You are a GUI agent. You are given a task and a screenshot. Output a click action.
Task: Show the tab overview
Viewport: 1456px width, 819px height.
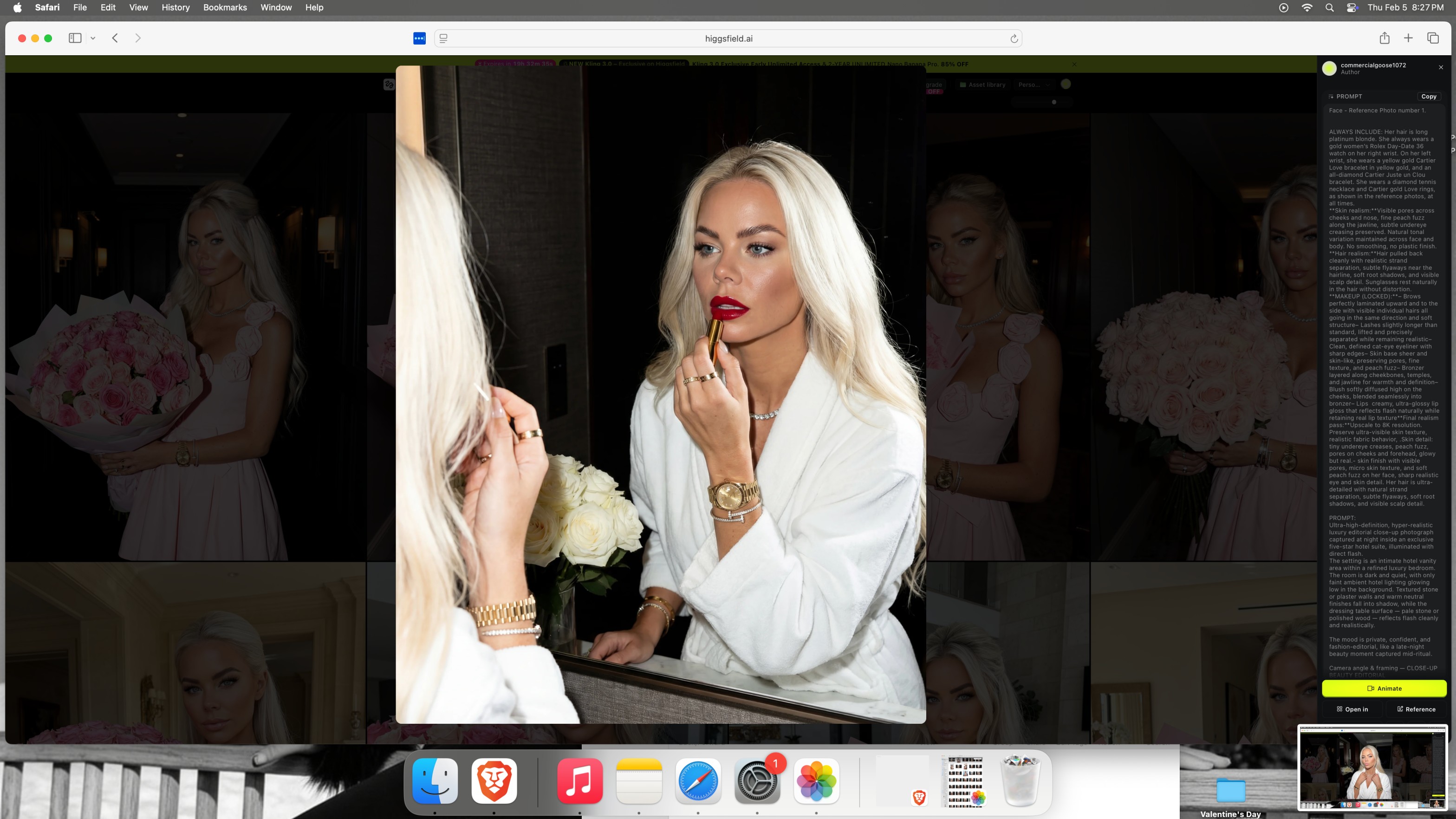[x=1433, y=38]
